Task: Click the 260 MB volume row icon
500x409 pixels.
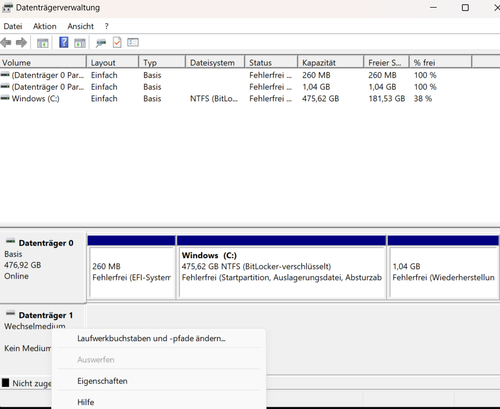Action: tap(5, 74)
